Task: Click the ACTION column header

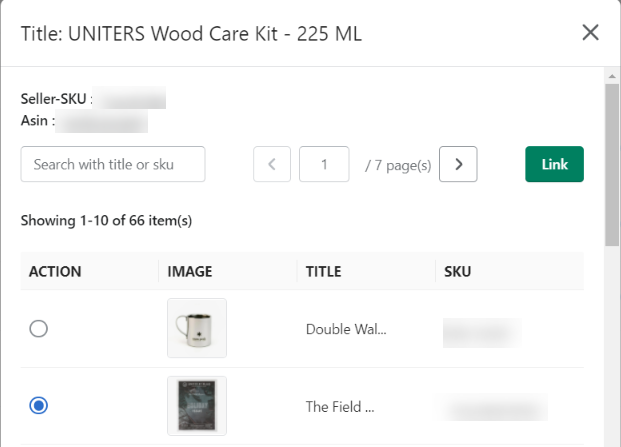Action: tap(55, 272)
